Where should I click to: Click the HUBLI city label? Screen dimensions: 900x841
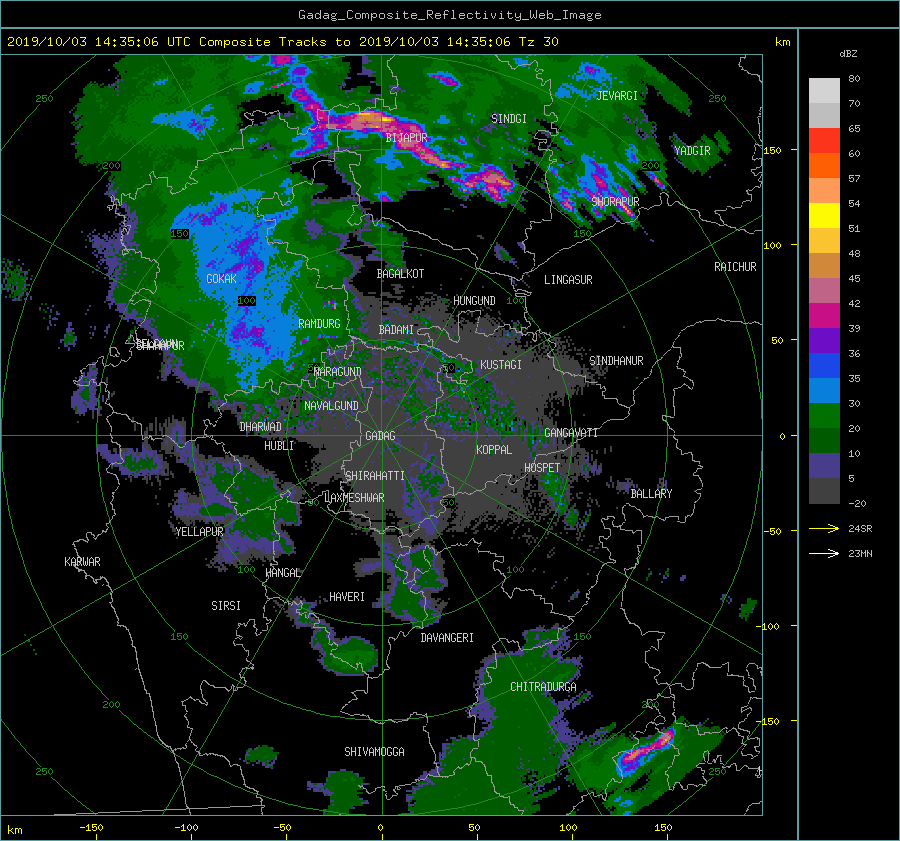[x=279, y=446]
